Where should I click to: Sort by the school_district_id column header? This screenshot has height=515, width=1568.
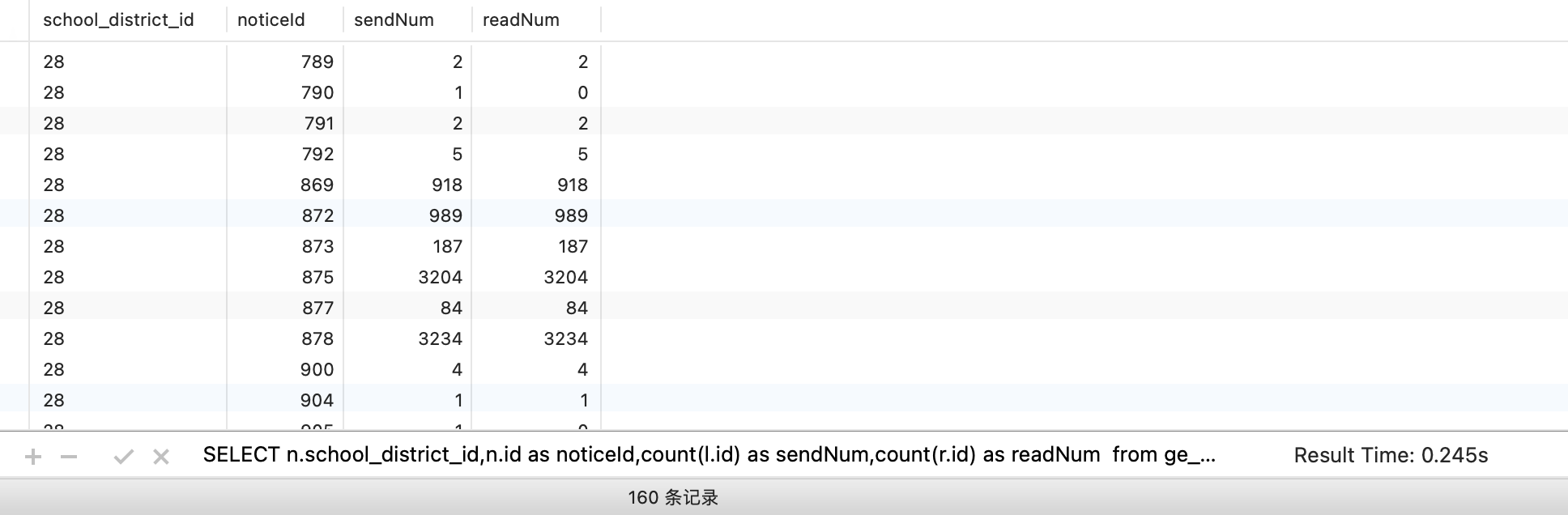[x=118, y=20]
